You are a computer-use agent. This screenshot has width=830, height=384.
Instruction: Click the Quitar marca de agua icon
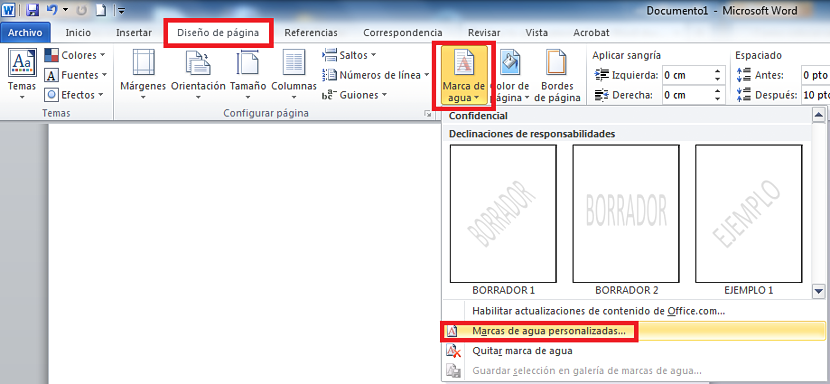point(452,351)
